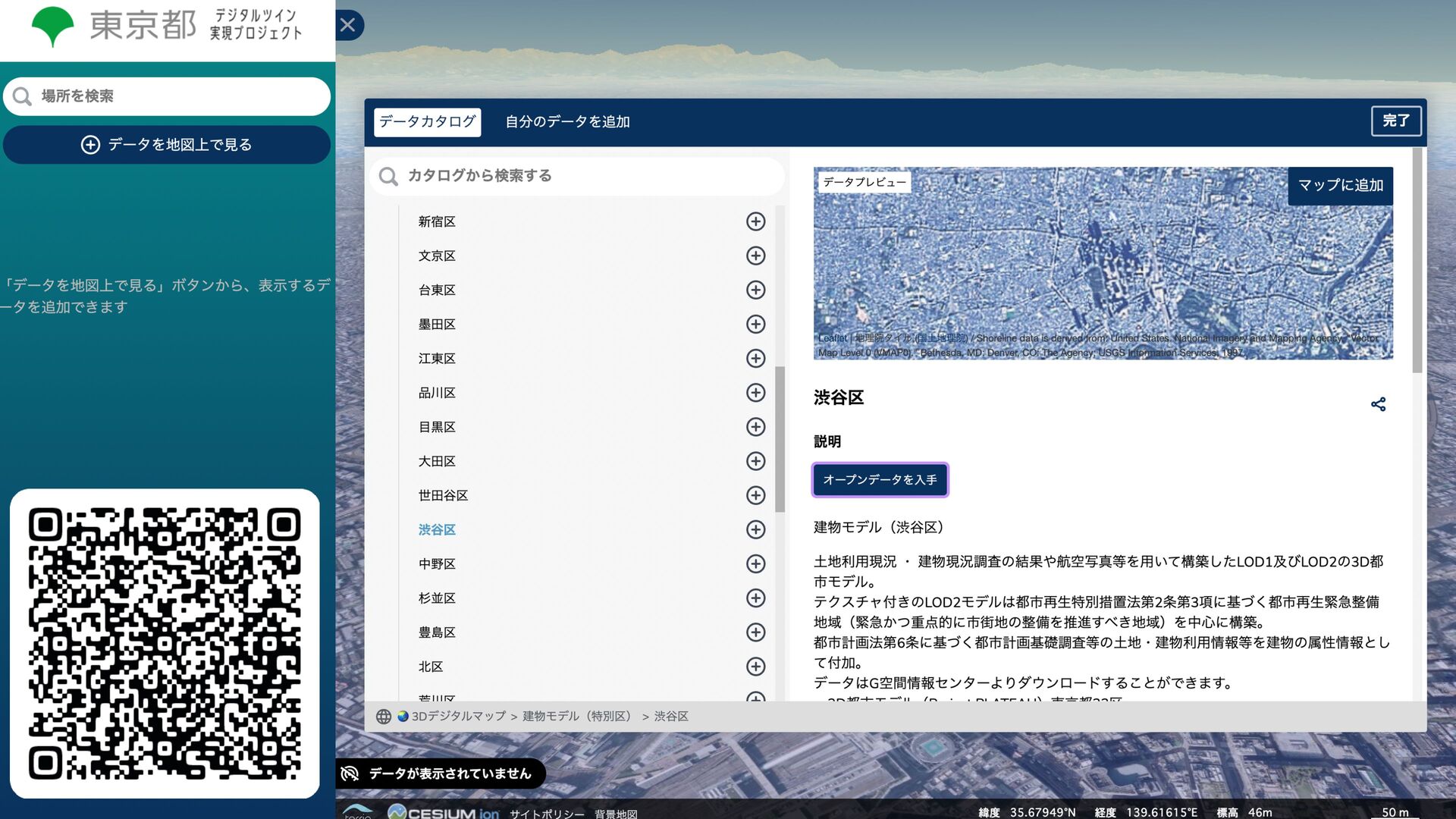Close the side panel with X icon
The width and height of the screenshot is (1456, 819).
click(x=348, y=25)
